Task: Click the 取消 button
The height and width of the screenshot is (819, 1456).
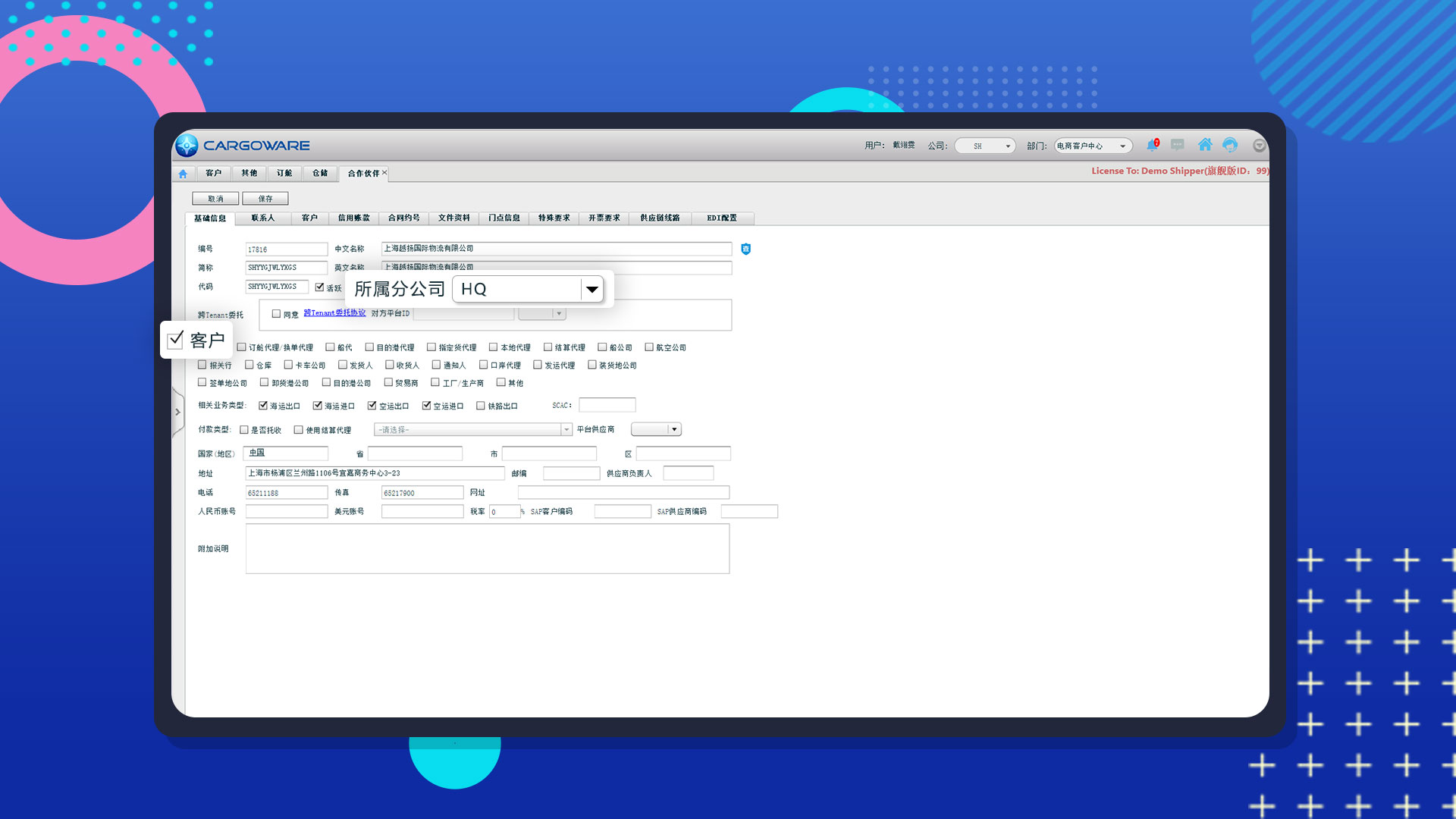Action: click(215, 199)
